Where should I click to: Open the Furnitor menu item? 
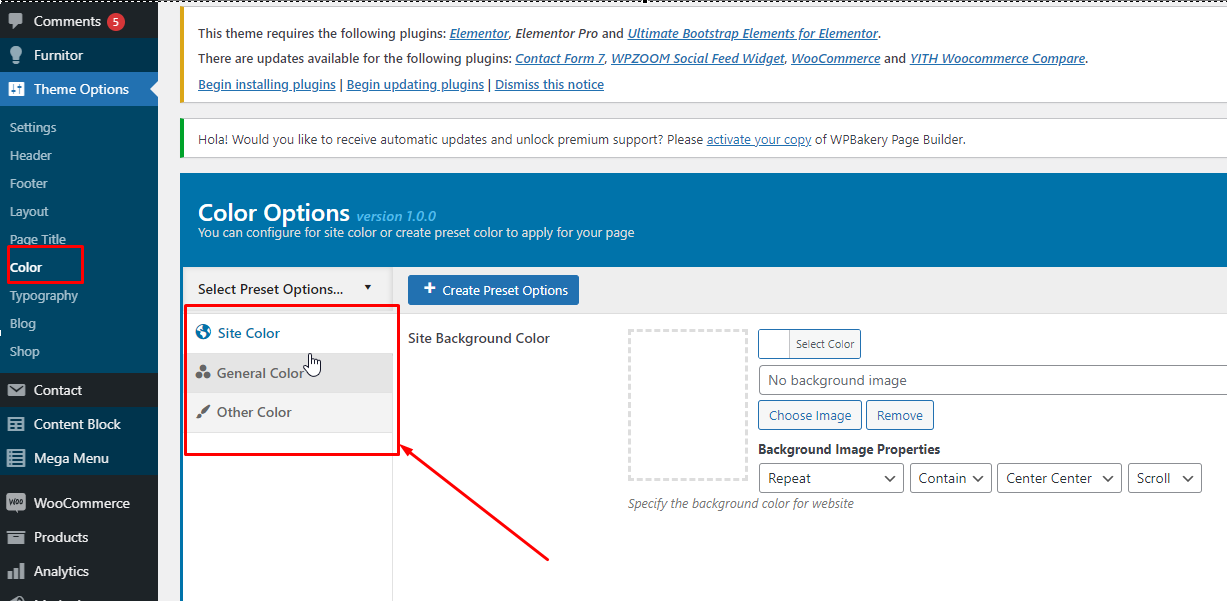tap(79, 55)
